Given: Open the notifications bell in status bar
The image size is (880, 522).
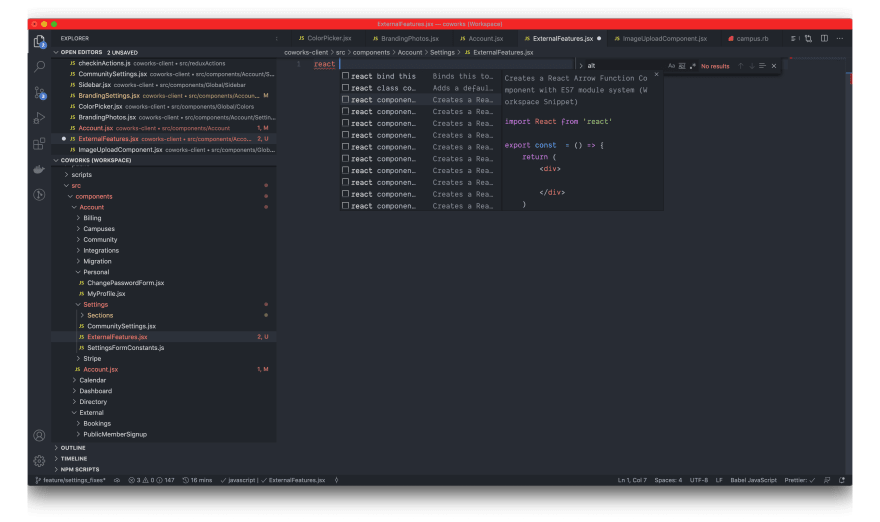Looking at the screenshot, I should (842, 480).
